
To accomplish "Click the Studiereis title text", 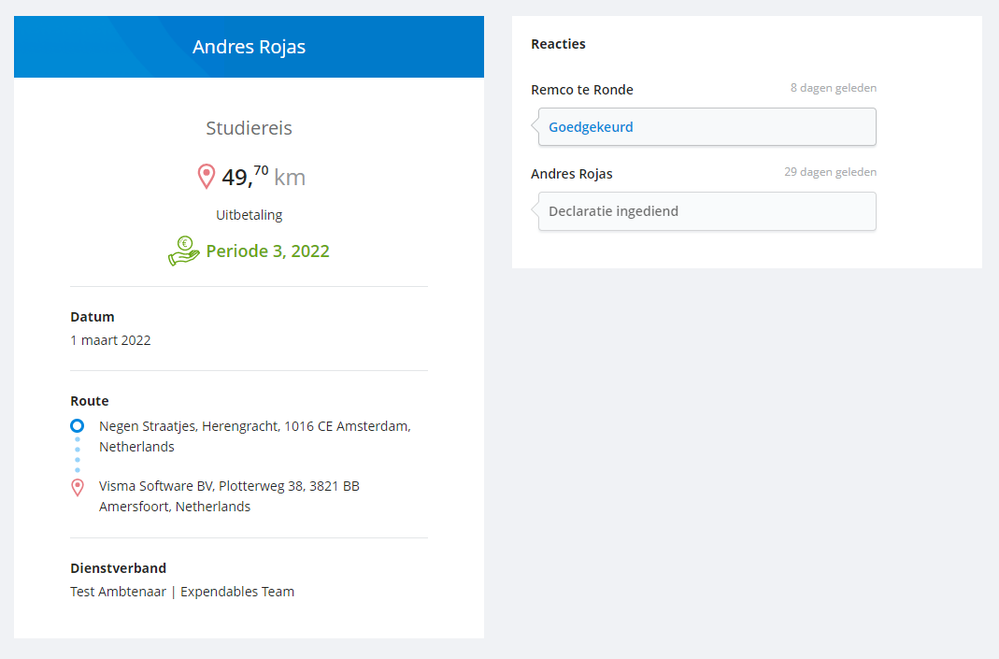I will (249, 128).
